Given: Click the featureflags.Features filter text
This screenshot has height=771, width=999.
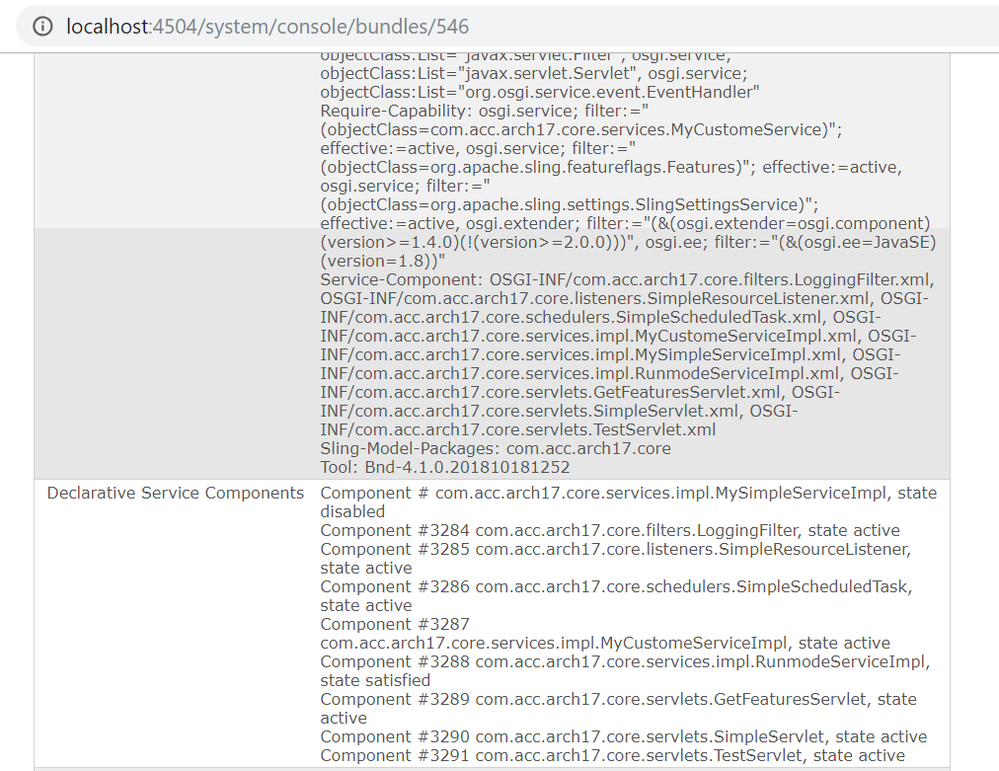Looking at the screenshot, I should pyautogui.click(x=536, y=167).
